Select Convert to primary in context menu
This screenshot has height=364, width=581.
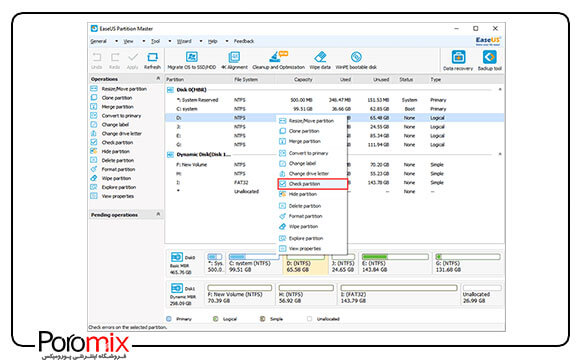312,153
